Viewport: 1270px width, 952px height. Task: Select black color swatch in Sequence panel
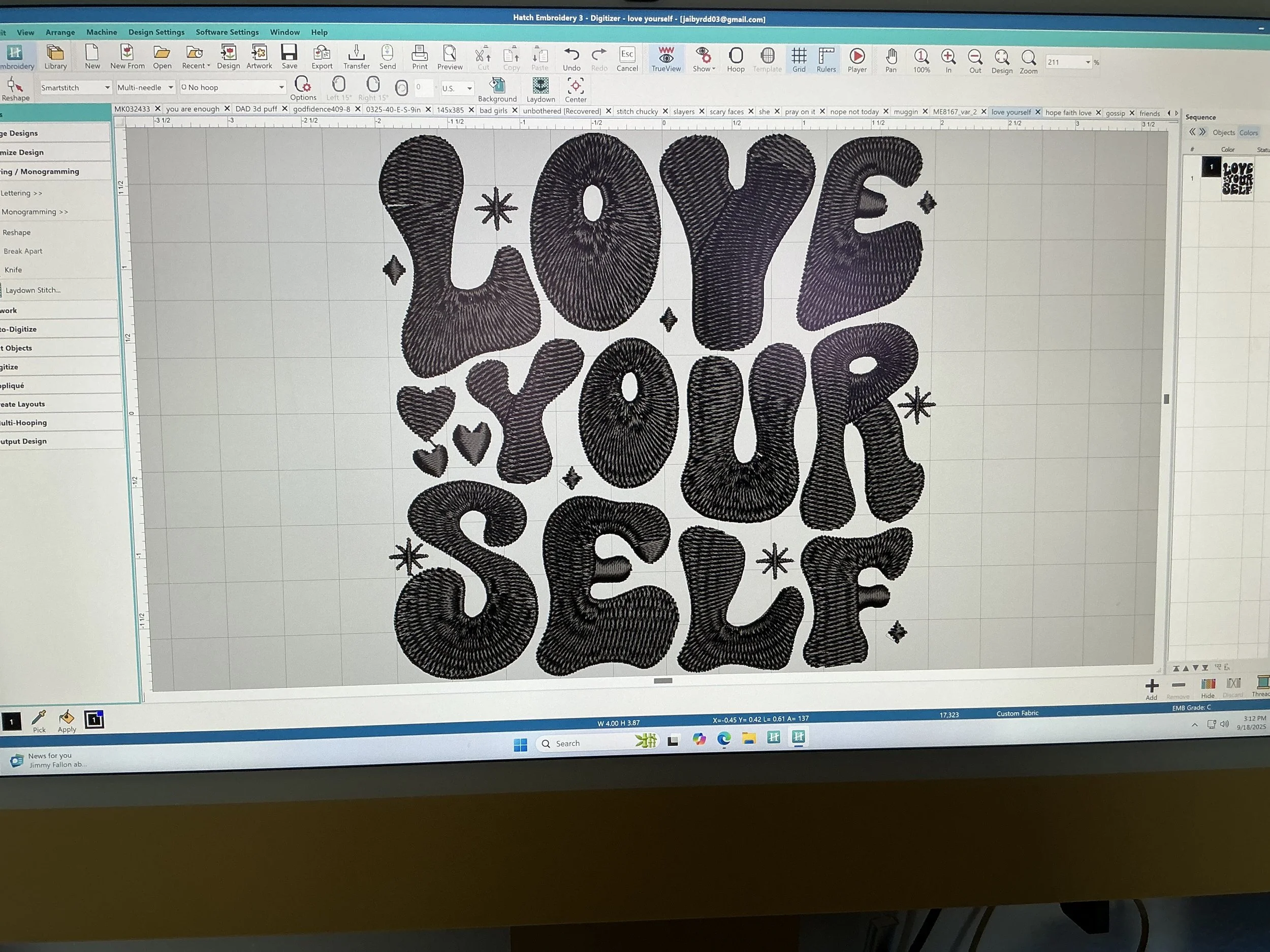coord(1212,167)
